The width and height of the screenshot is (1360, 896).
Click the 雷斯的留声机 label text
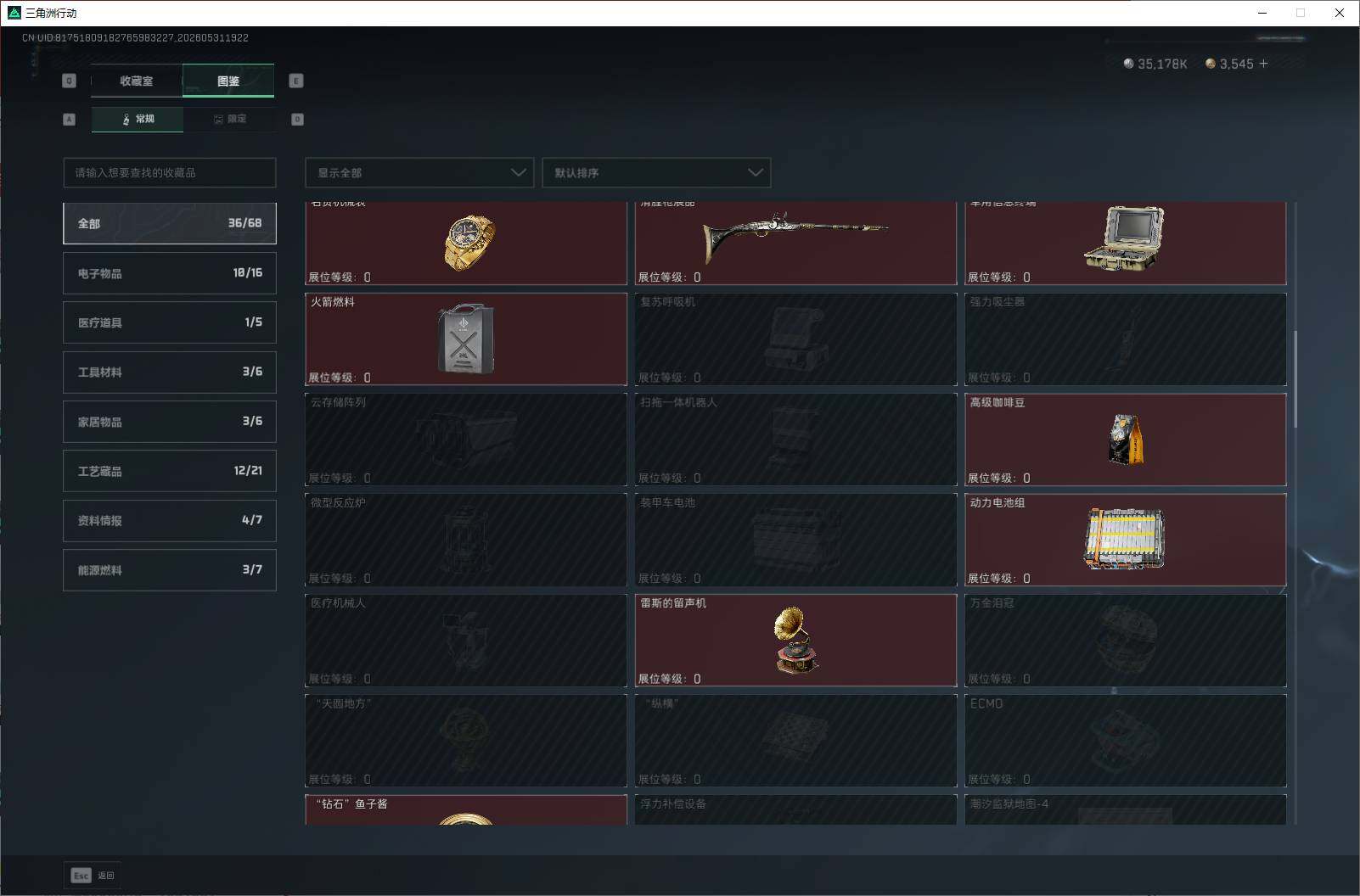[x=673, y=603]
